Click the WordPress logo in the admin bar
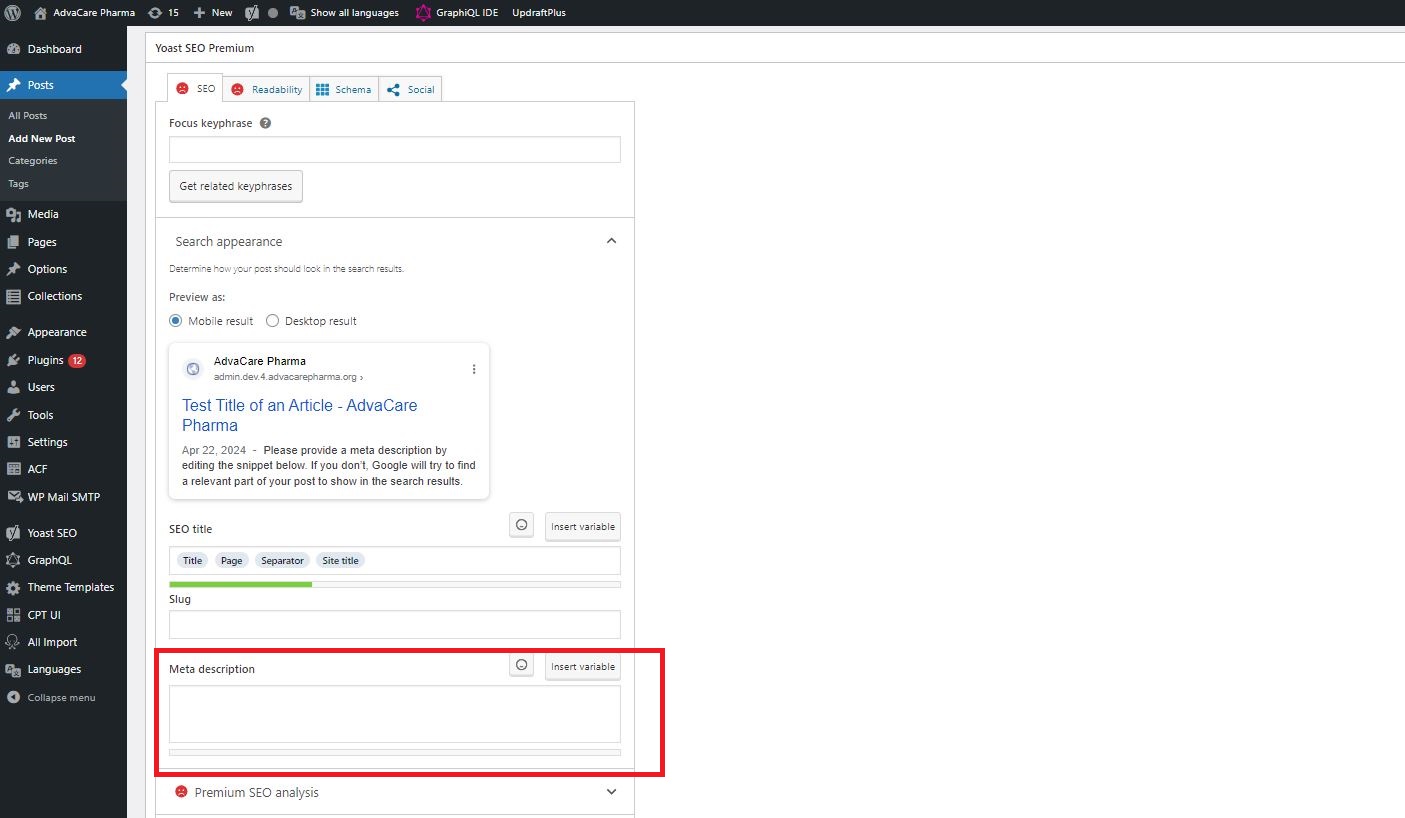Viewport: 1405px width, 818px height. coord(12,13)
